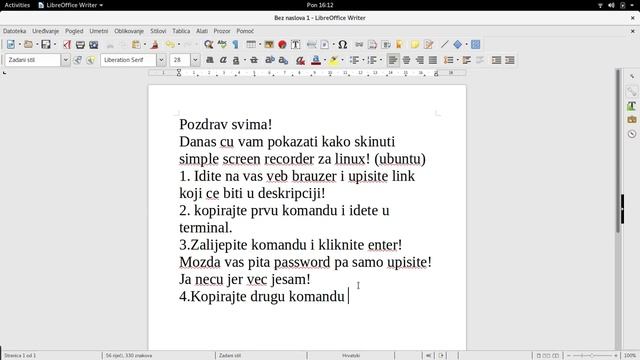
Task: Open the underline style dropdown arrow
Action: click(244, 60)
